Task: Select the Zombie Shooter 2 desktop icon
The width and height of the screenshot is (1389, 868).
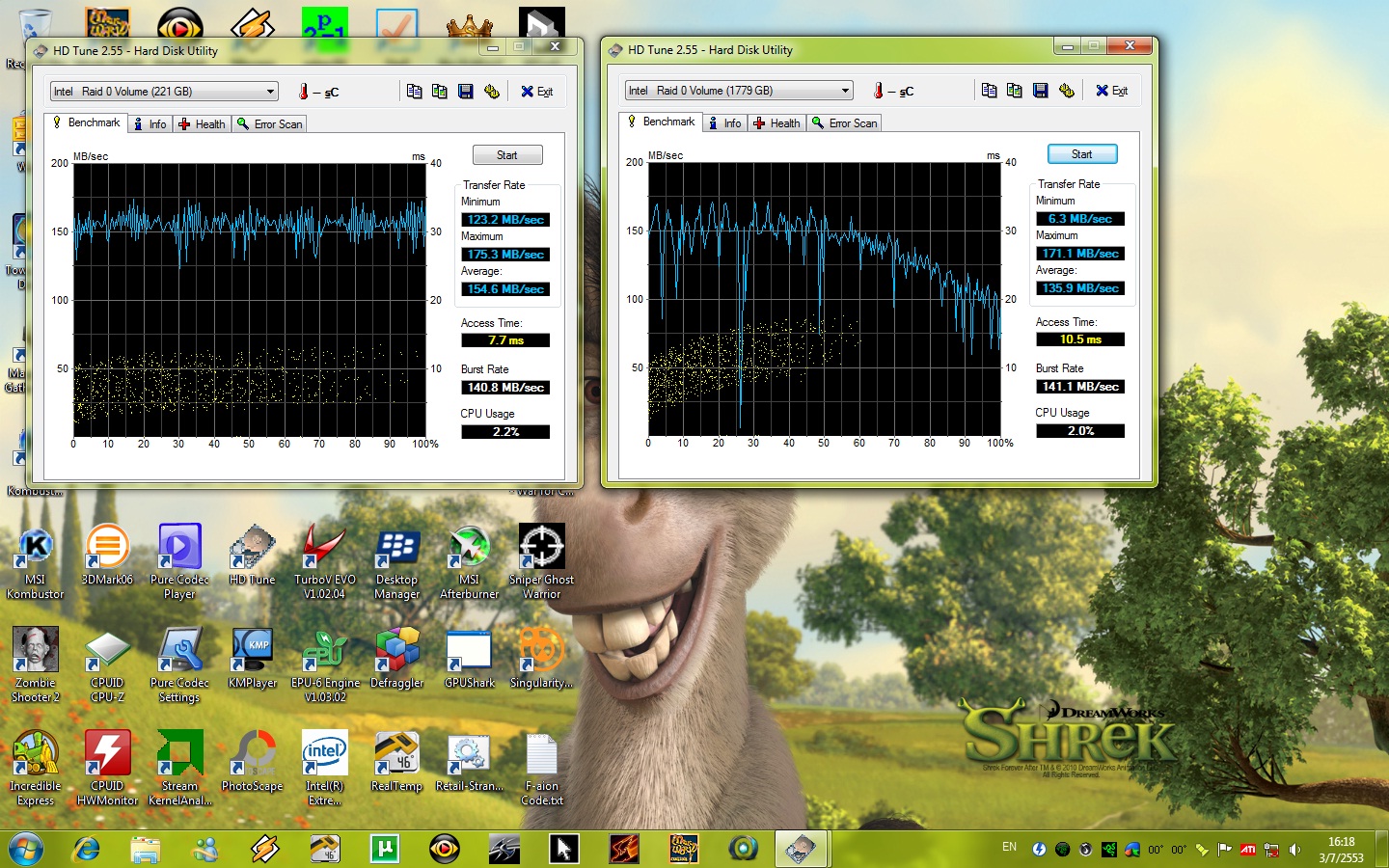Action: coord(36,665)
